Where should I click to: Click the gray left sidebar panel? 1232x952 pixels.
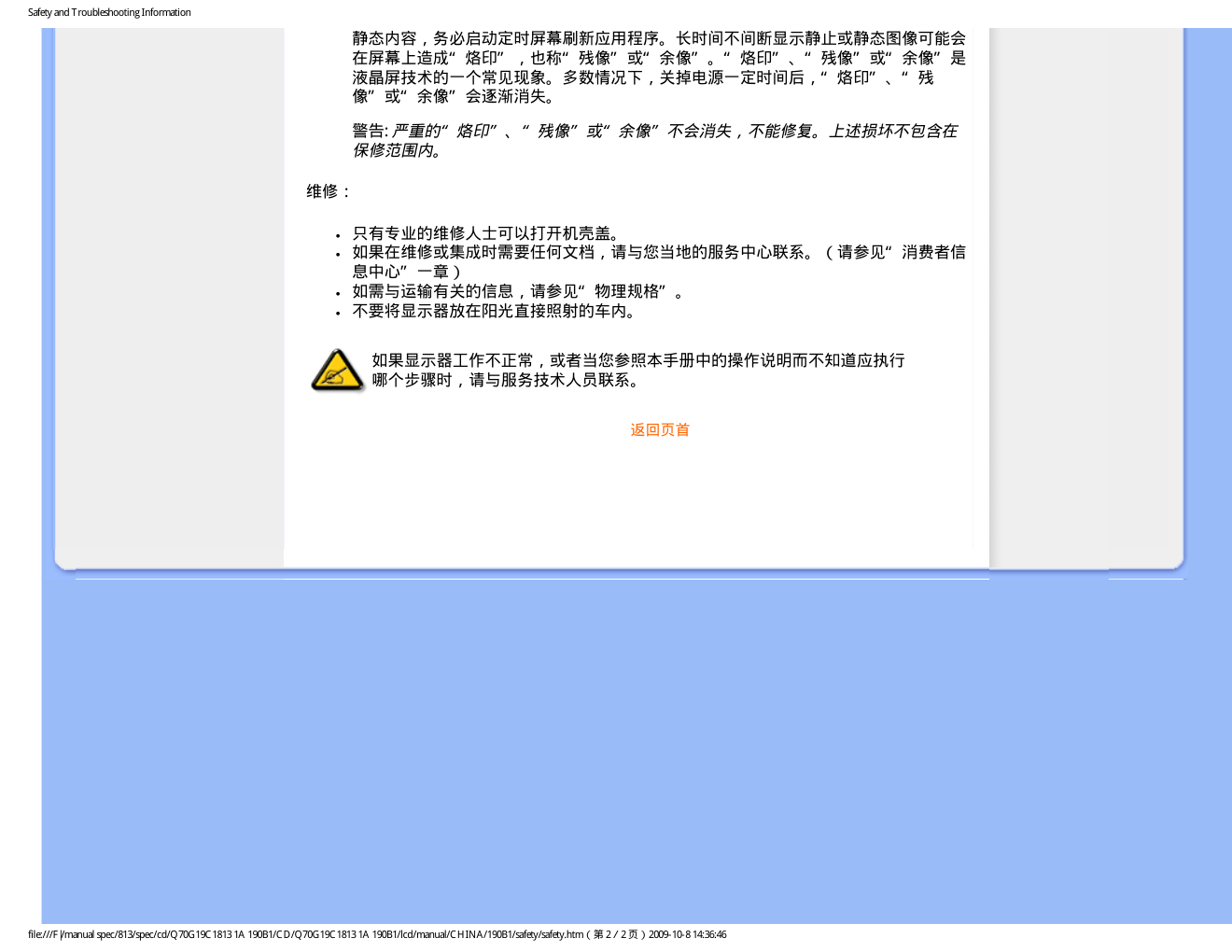tap(169, 280)
